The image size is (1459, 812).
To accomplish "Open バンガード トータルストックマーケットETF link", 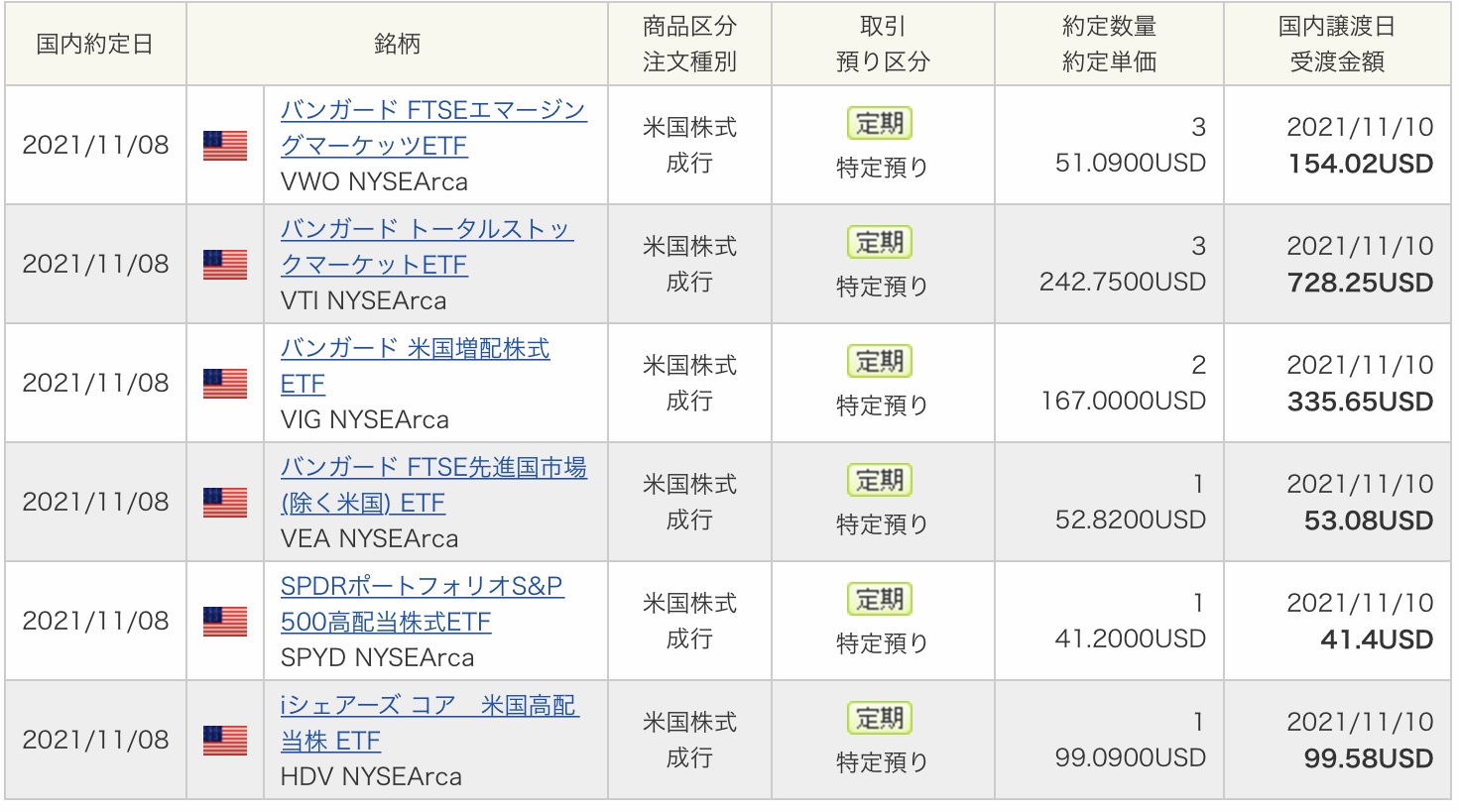I will [426, 247].
